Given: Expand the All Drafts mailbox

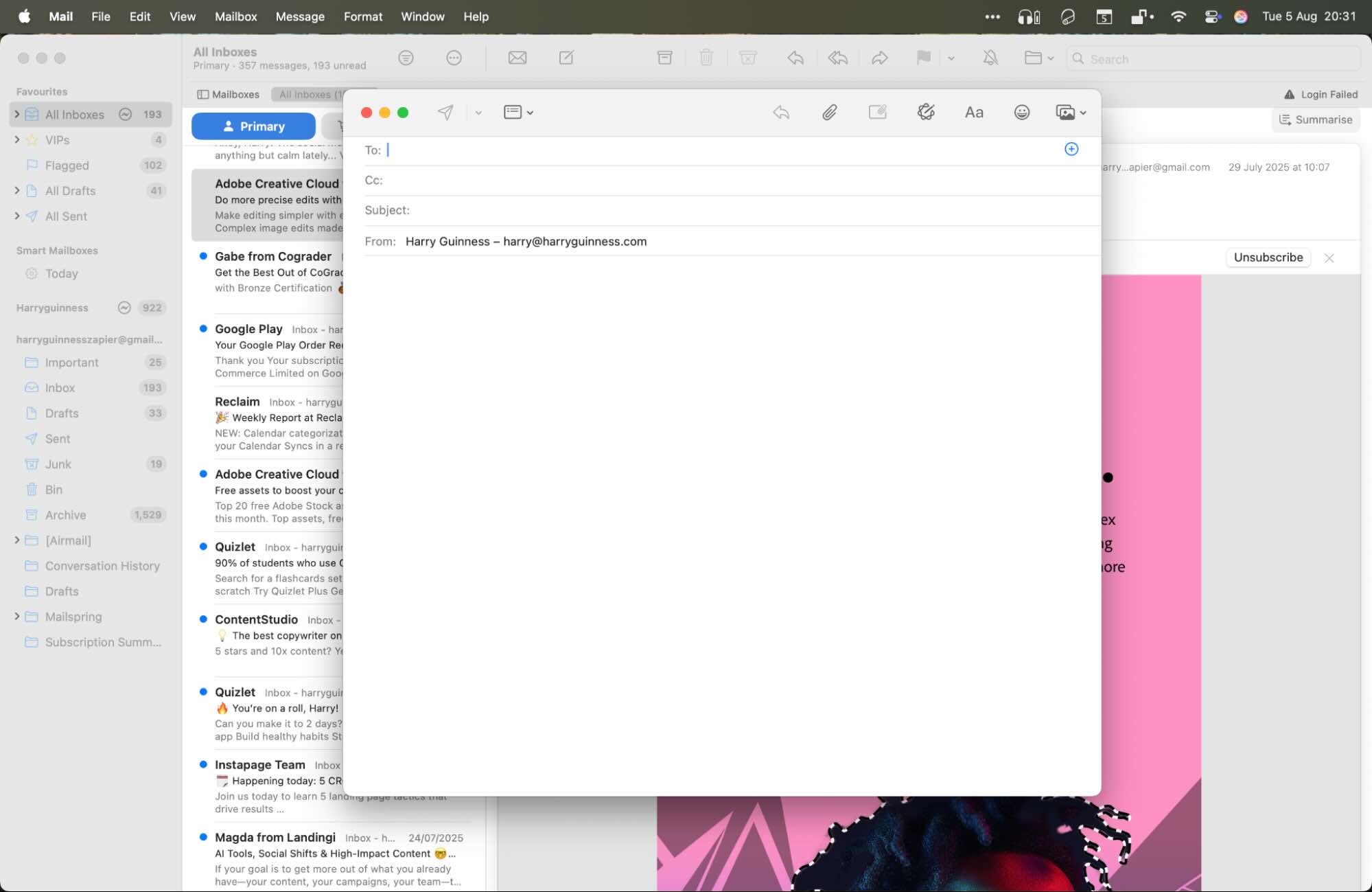Looking at the screenshot, I should coord(17,190).
